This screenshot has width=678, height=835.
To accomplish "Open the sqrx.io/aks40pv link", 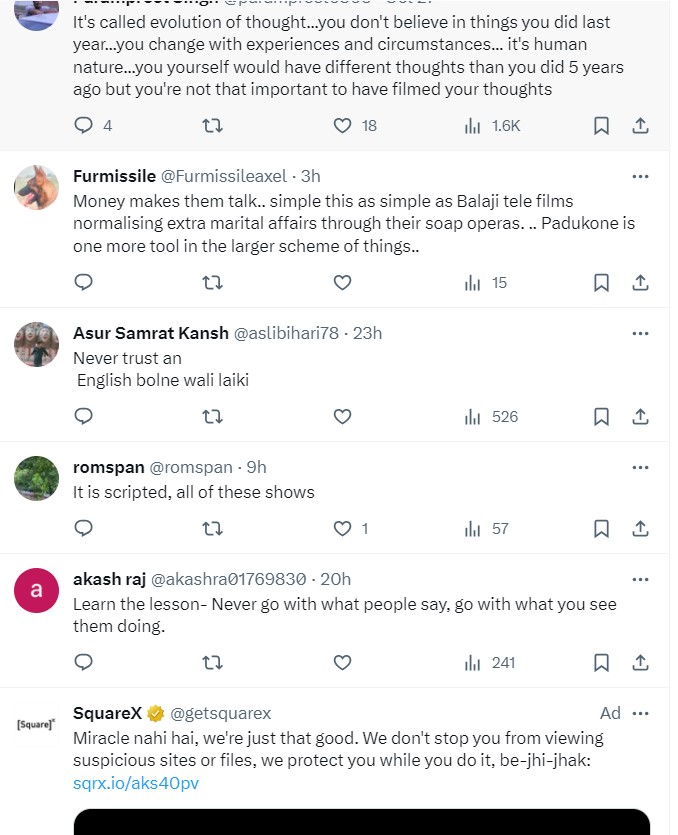I will (136, 783).
